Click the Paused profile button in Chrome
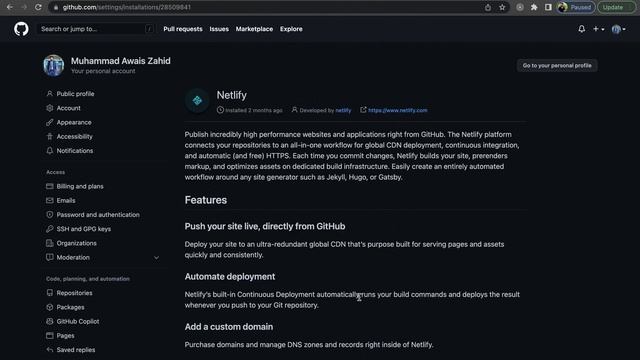Viewport: 640px width, 360px height. tap(576, 7)
